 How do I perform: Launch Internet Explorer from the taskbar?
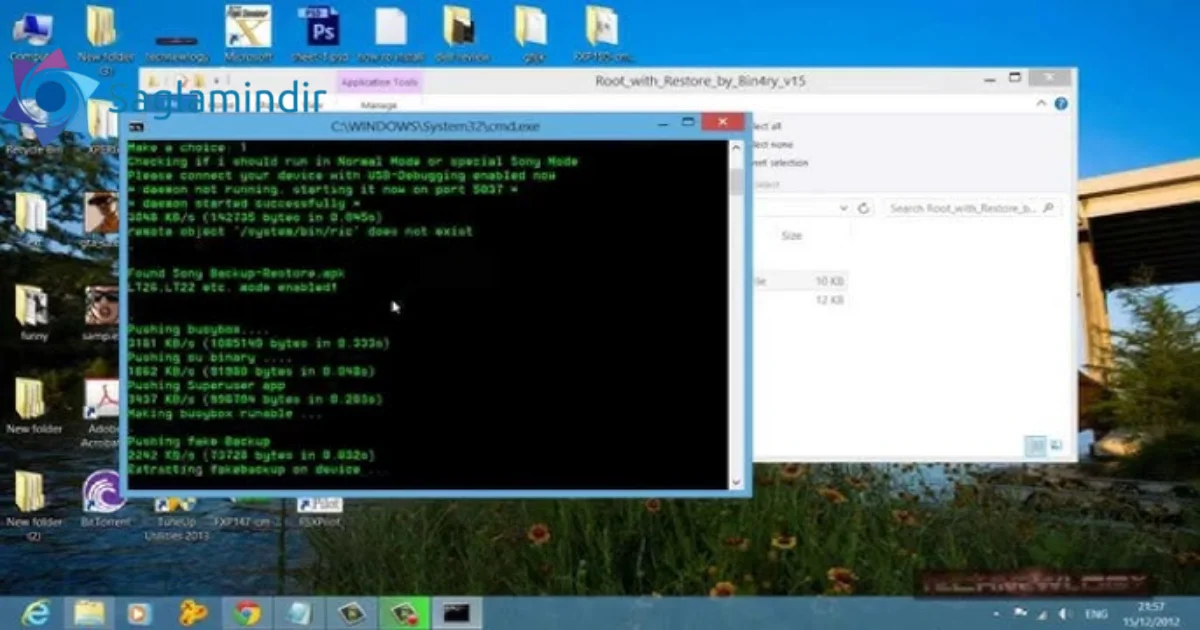point(37,612)
